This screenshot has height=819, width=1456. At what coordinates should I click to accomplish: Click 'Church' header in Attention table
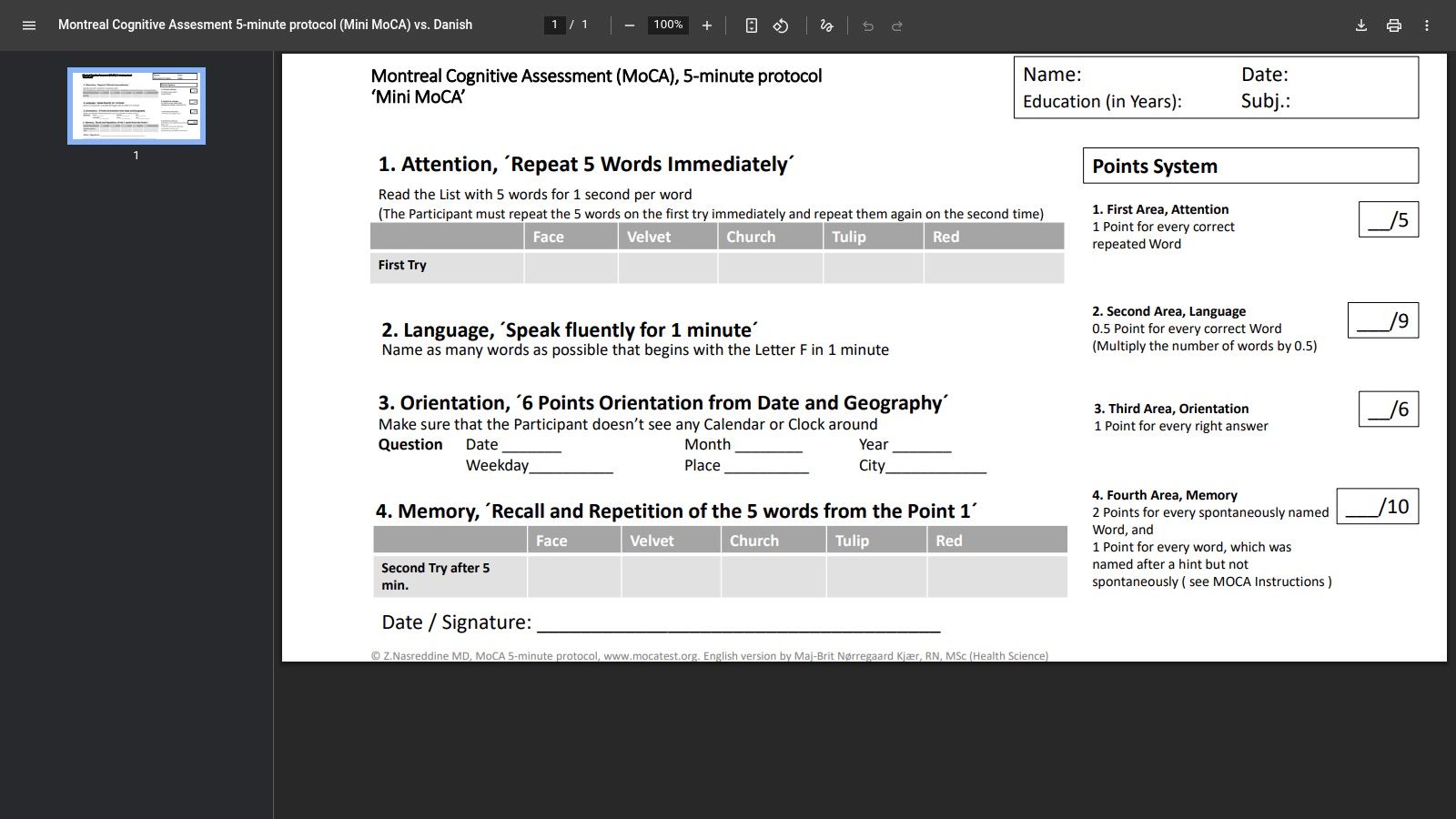751,237
